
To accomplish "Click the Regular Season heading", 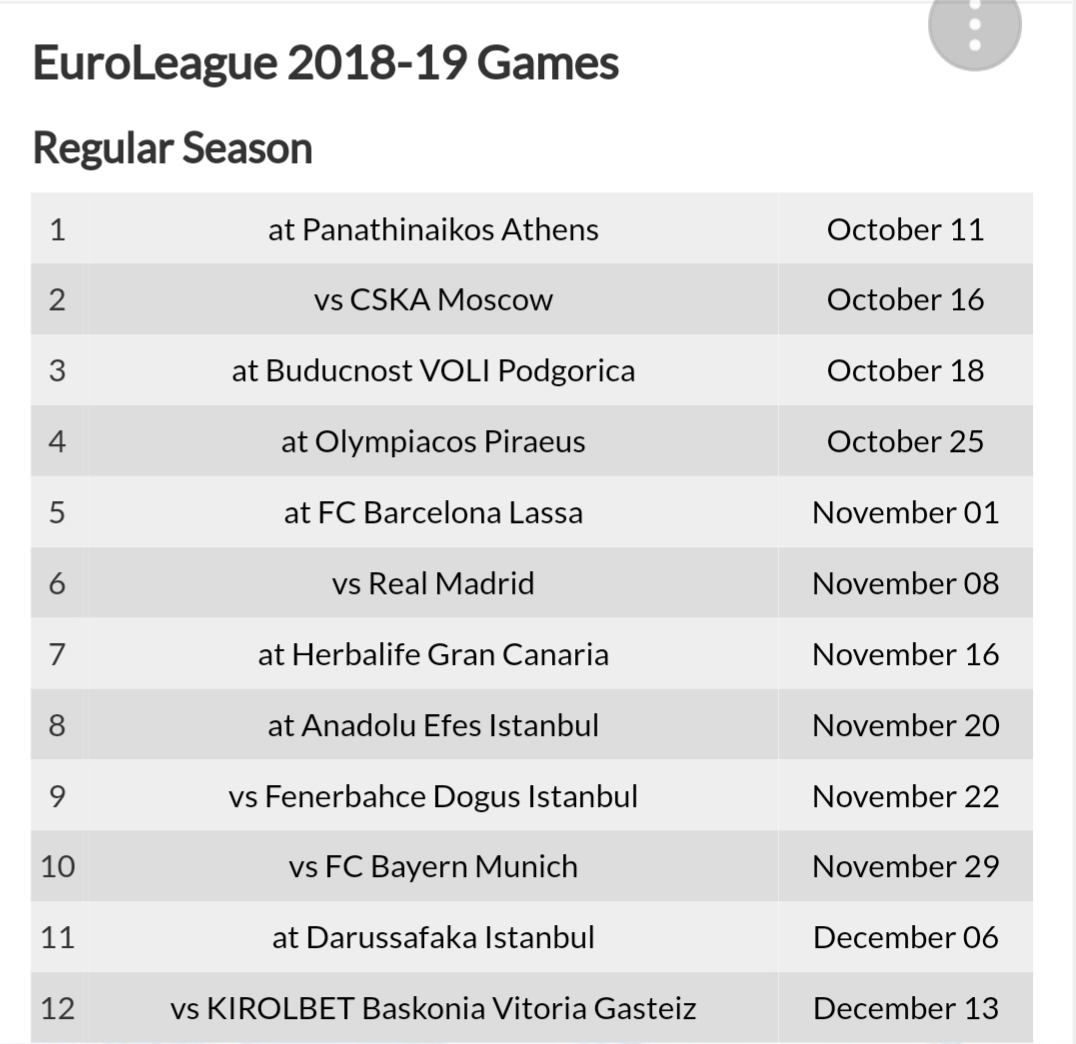I will pyautogui.click(x=173, y=148).
